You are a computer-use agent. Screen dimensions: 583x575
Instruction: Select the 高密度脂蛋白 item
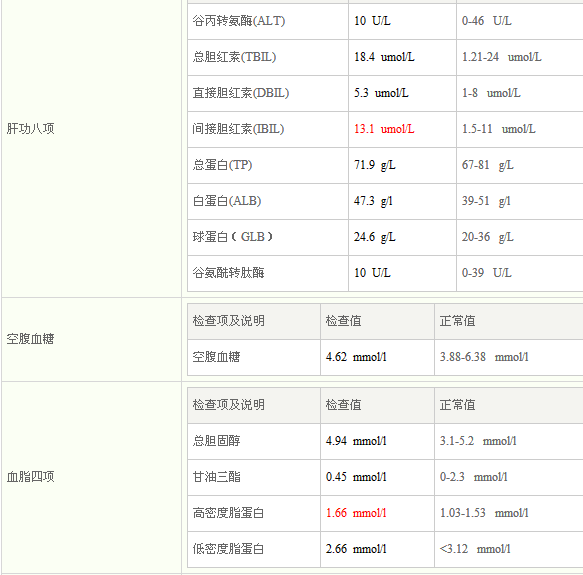(228, 513)
